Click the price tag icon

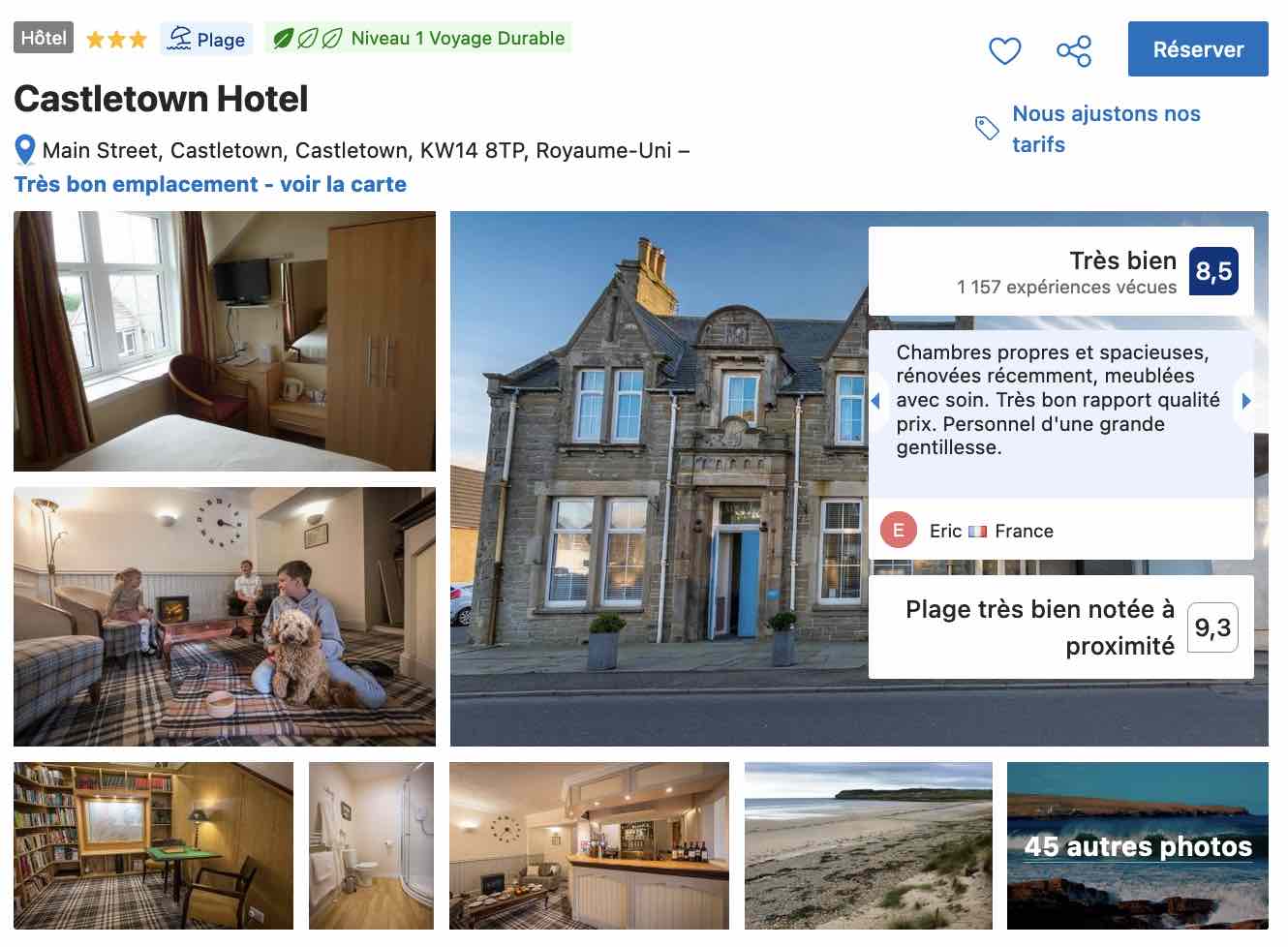pyautogui.click(x=987, y=128)
